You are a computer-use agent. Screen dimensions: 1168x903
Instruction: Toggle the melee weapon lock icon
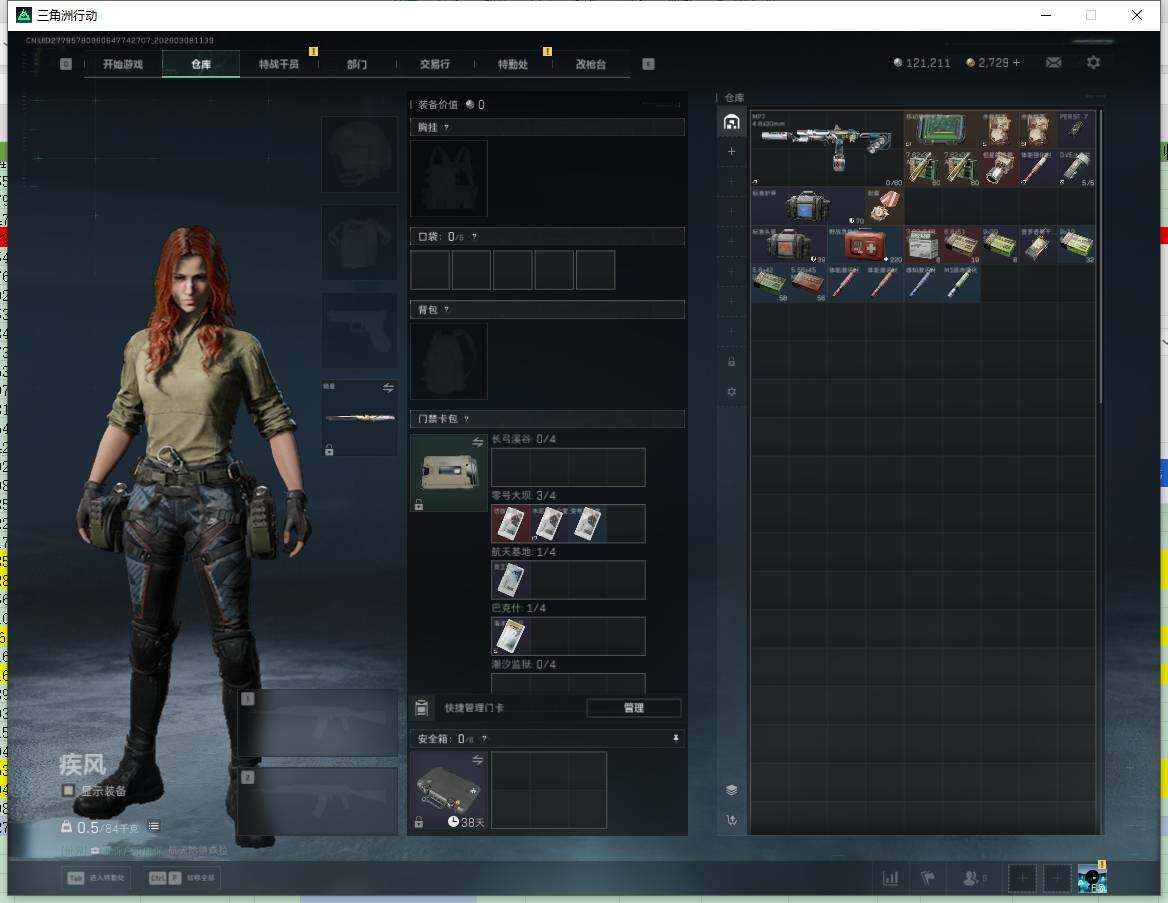(x=329, y=449)
